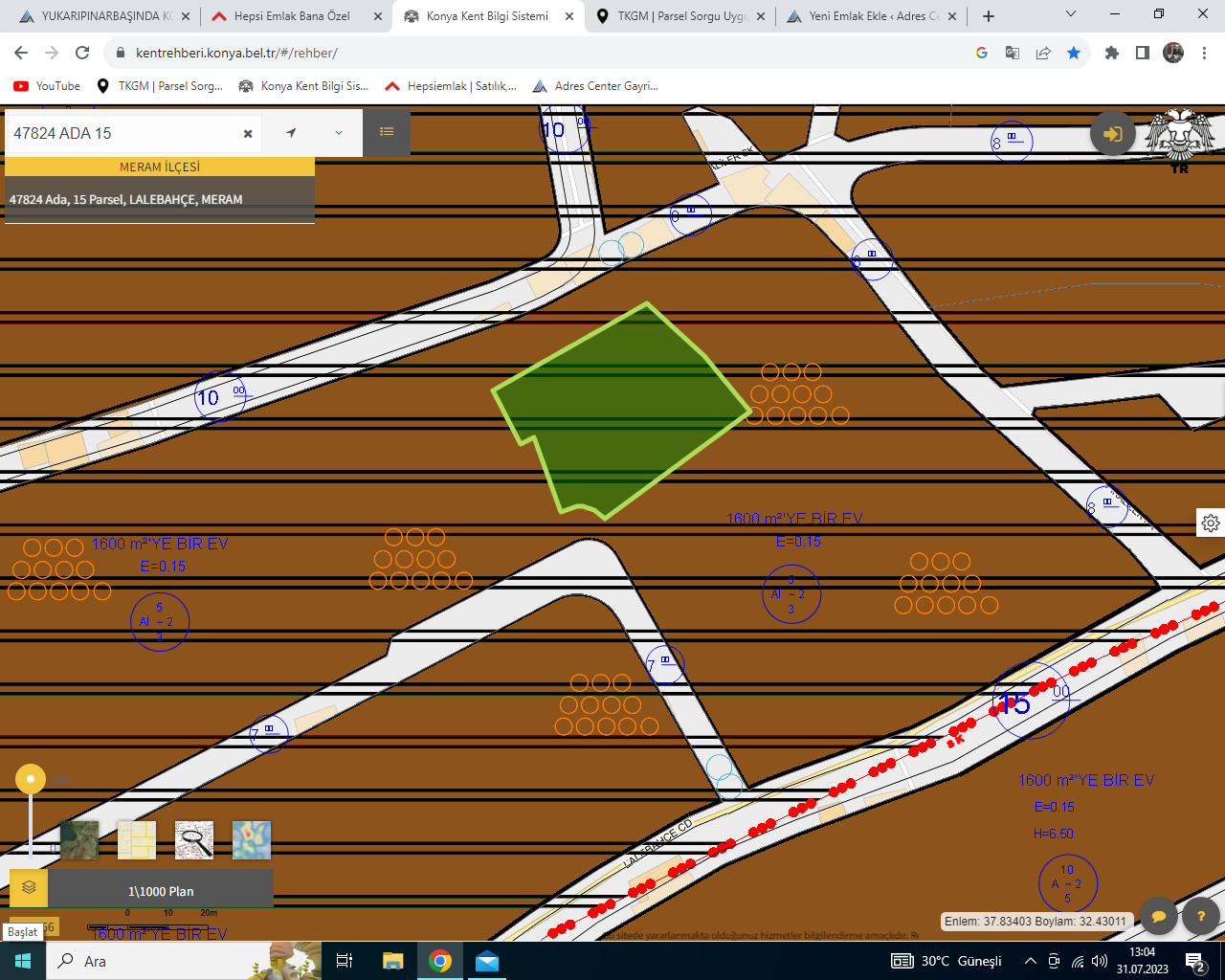Open the list menu icon next to search
Screen dimensions: 1225x980
click(x=387, y=132)
